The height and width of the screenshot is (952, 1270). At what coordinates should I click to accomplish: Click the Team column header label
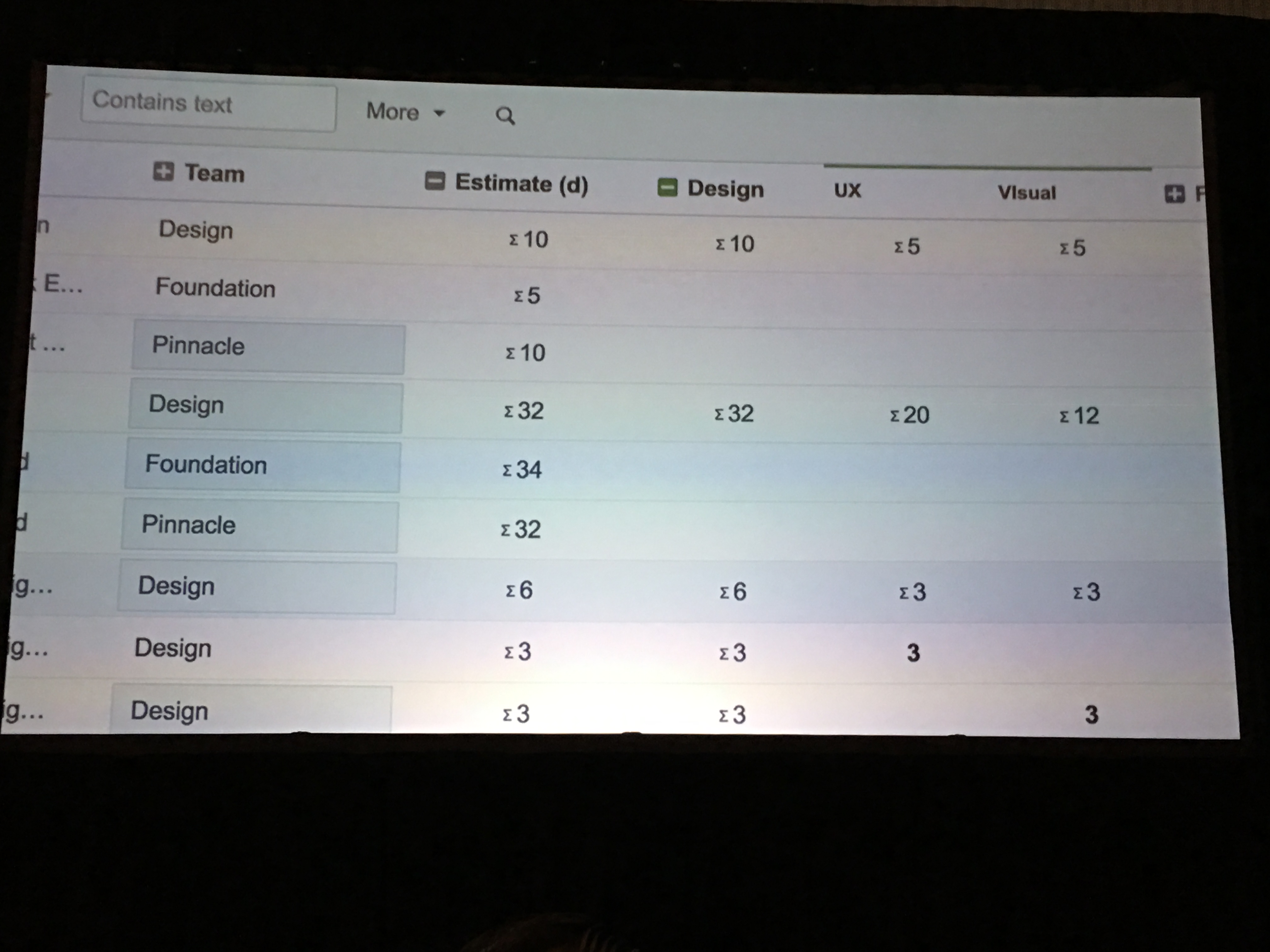pos(214,173)
